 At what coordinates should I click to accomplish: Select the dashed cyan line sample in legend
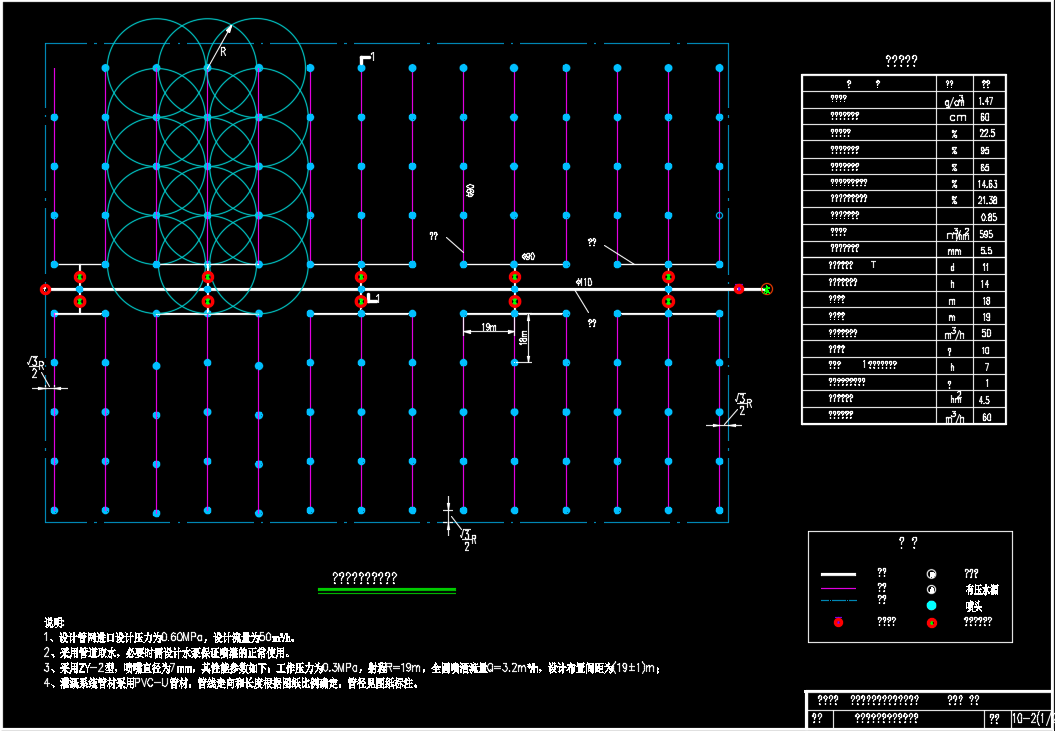pyautogui.click(x=838, y=602)
